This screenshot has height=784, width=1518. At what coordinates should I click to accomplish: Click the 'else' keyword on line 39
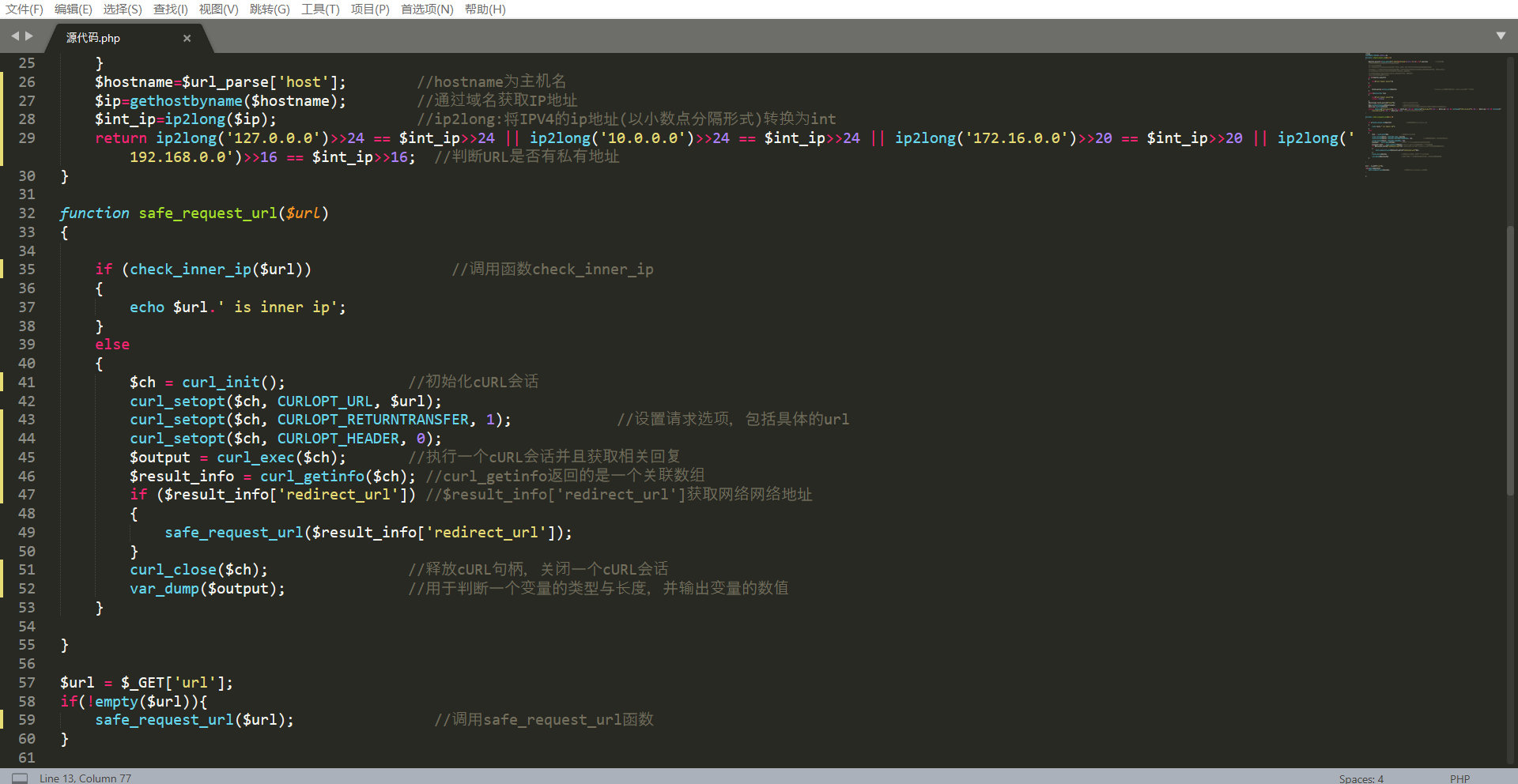point(112,345)
